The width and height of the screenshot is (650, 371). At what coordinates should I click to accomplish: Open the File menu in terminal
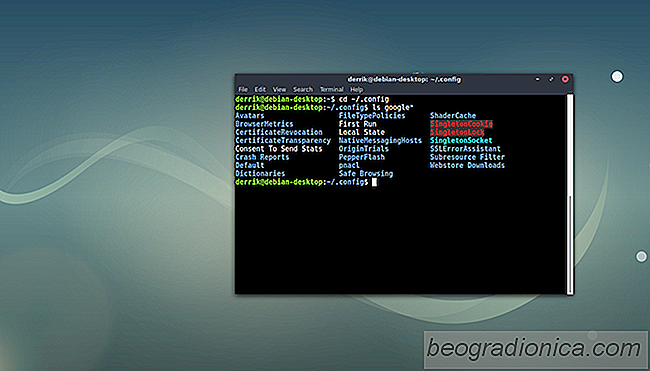pyautogui.click(x=243, y=89)
